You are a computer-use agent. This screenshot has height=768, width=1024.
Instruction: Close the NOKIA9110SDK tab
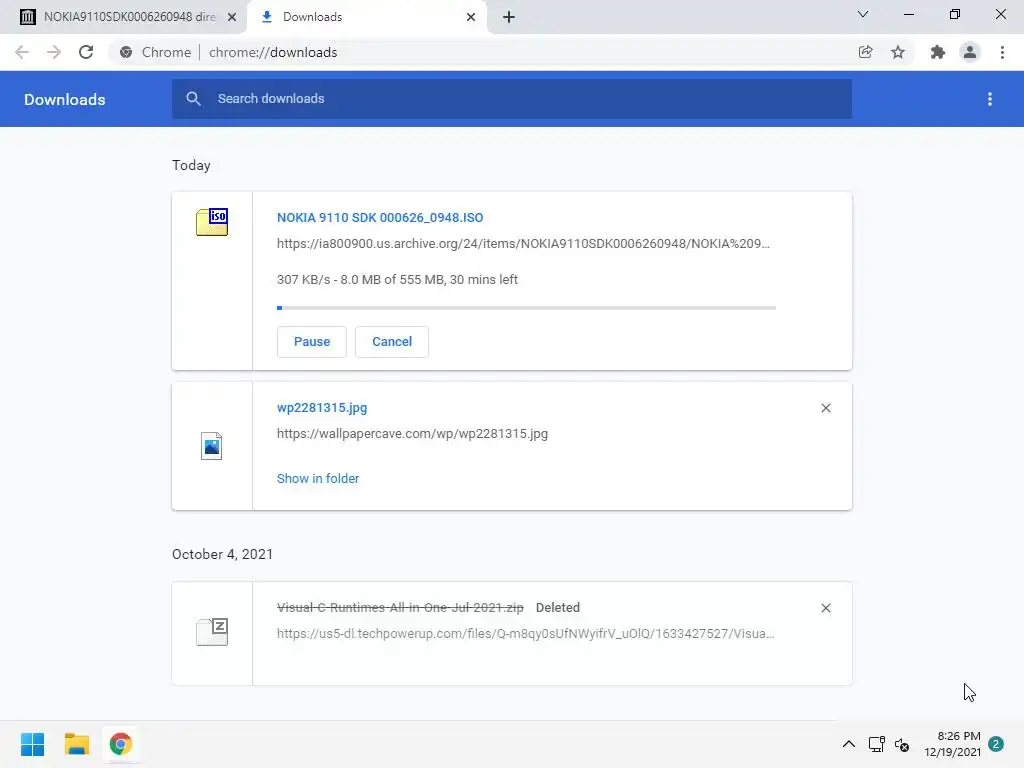click(x=232, y=17)
